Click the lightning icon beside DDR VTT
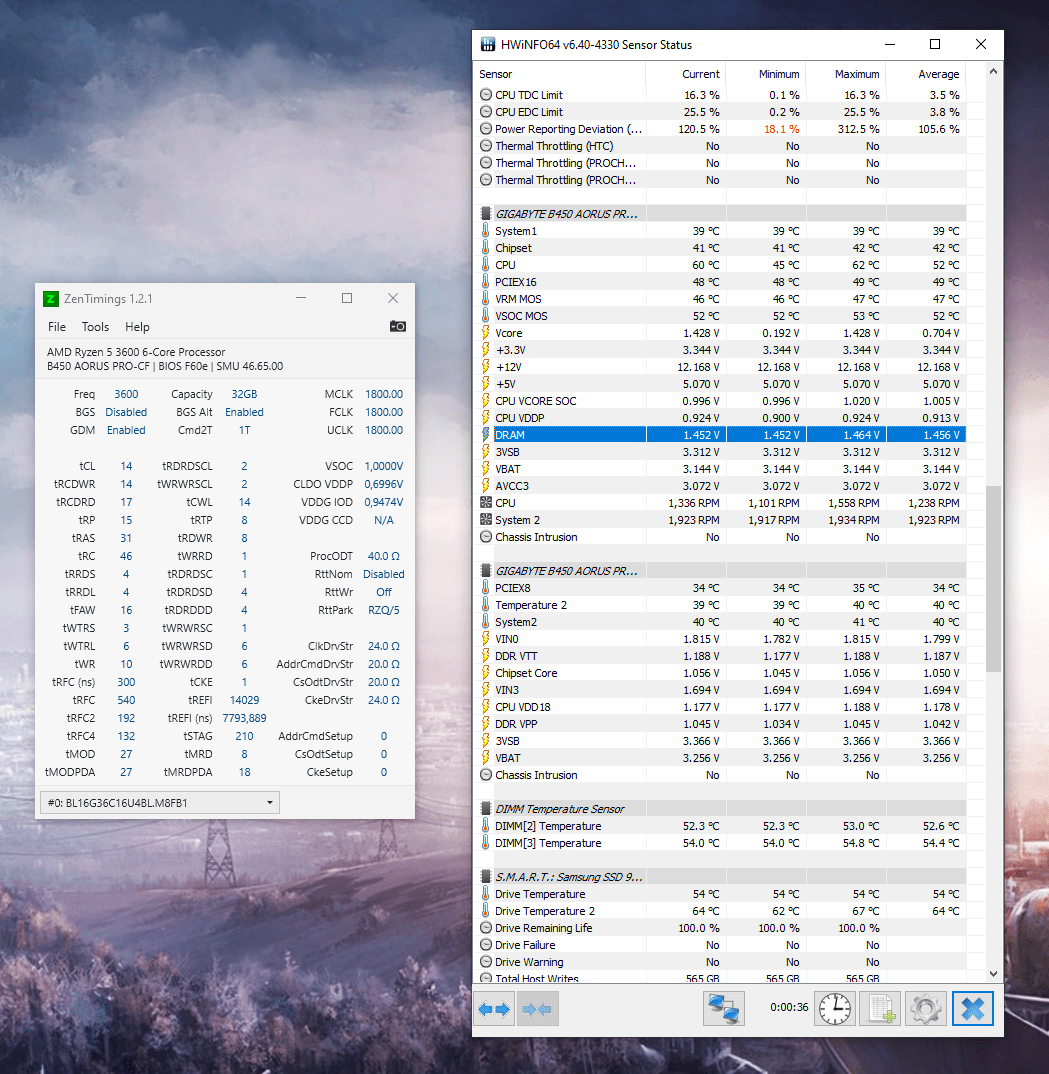1049x1074 pixels. (x=485, y=655)
